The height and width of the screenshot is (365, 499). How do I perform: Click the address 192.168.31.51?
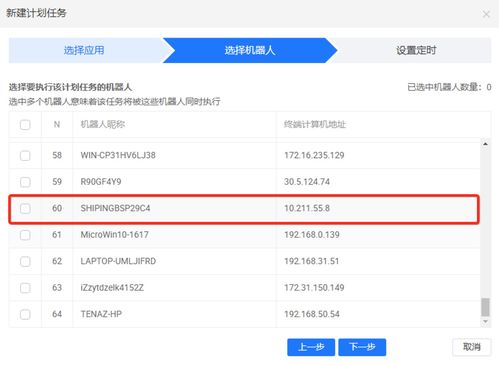coord(311,261)
